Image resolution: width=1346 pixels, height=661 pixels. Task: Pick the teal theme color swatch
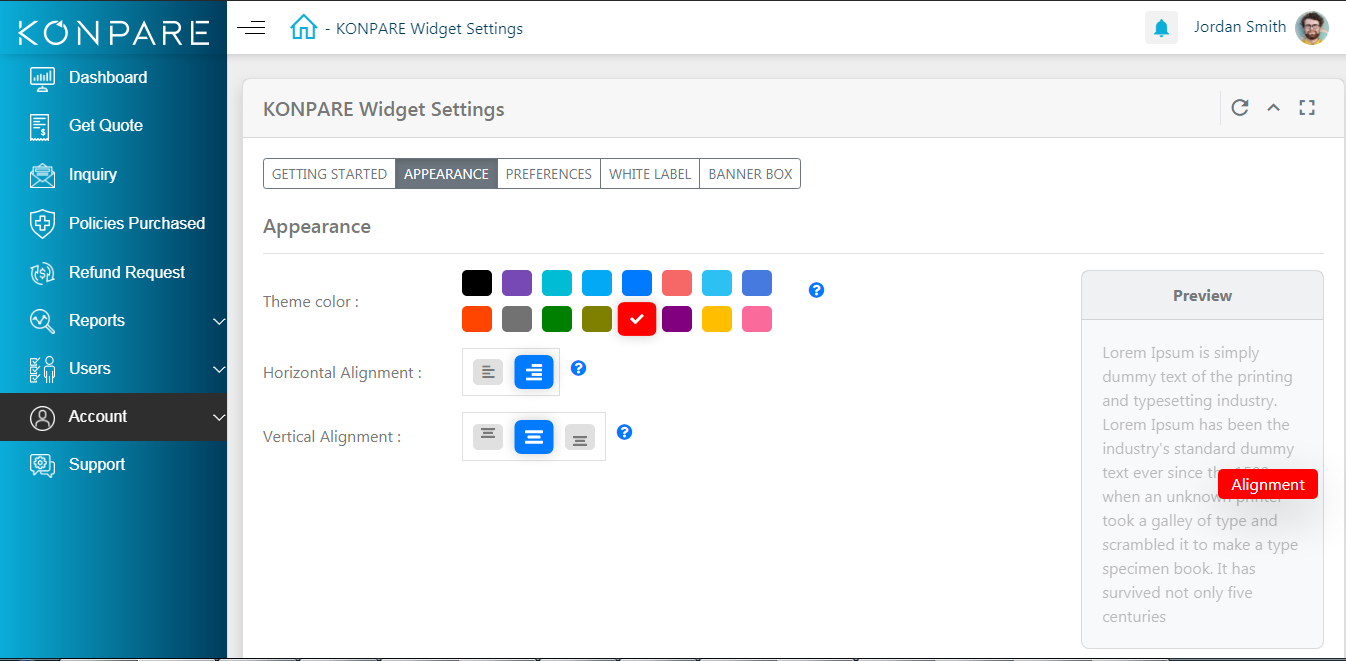pos(557,283)
